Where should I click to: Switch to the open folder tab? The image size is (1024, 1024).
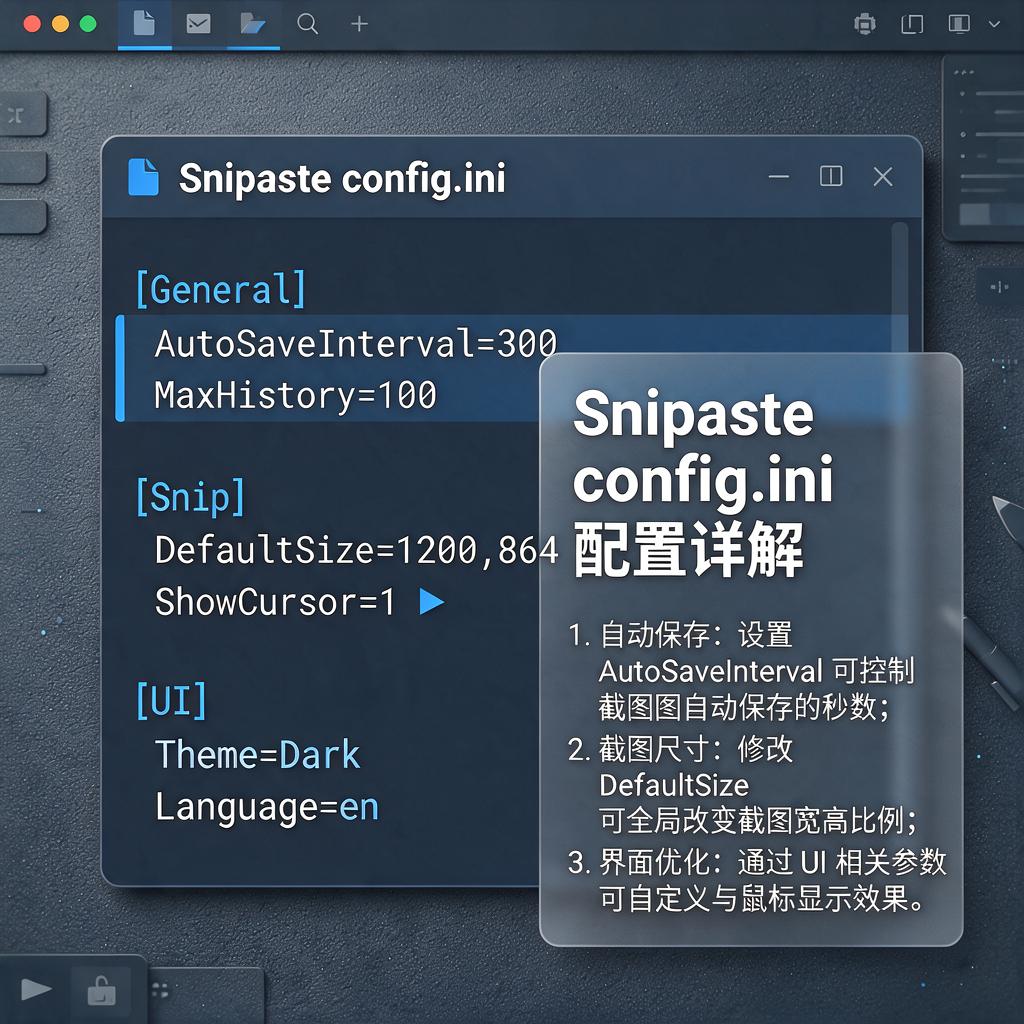[x=252, y=24]
